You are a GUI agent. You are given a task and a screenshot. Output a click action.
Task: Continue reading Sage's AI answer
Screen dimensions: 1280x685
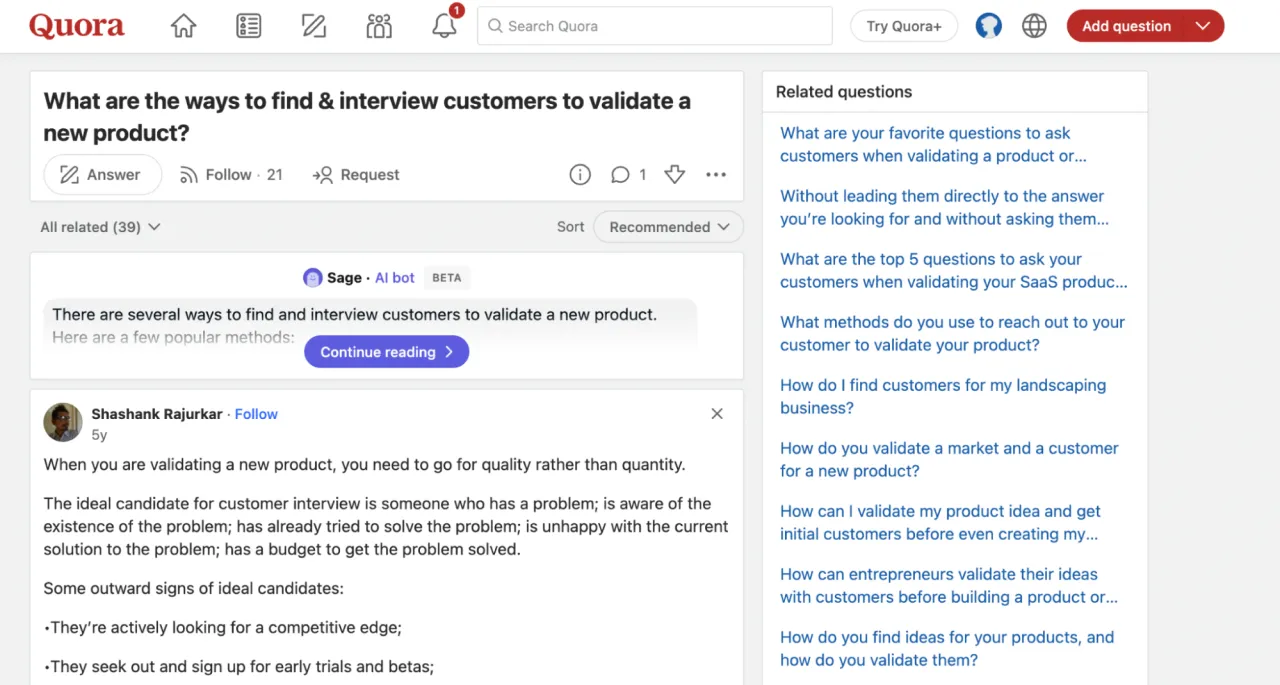click(x=386, y=351)
